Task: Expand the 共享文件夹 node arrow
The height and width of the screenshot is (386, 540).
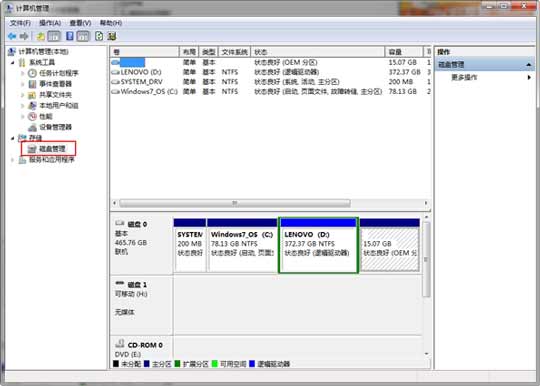Action: 23,95
